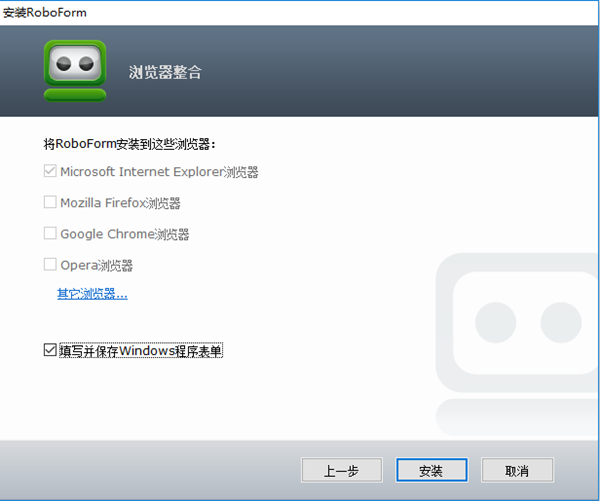Check the Google Chrome浏览器 checkbox
Image resolution: width=600 pixels, height=501 pixels.
click(x=50, y=234)
